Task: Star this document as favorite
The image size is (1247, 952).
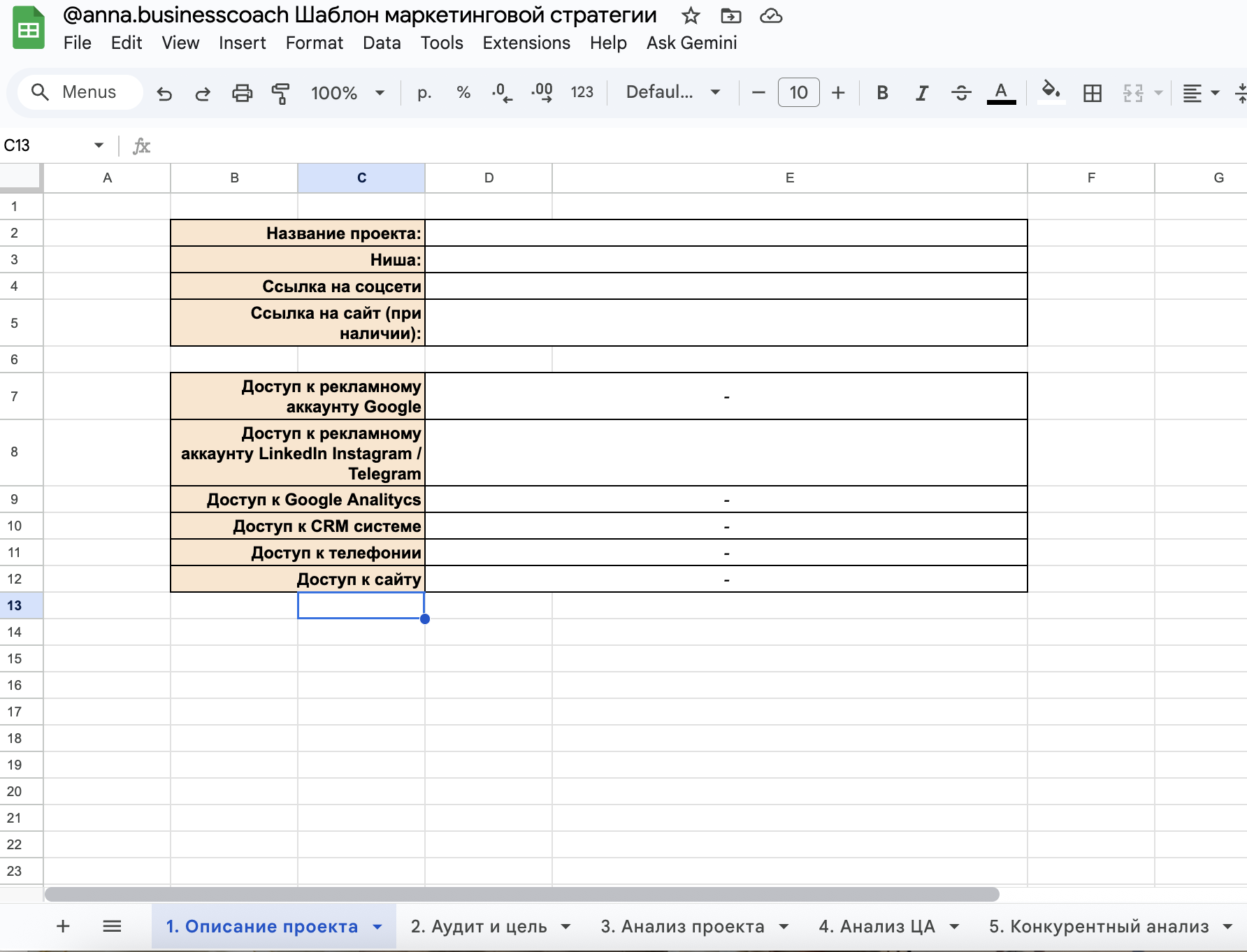Action: (x=691, y=15)
